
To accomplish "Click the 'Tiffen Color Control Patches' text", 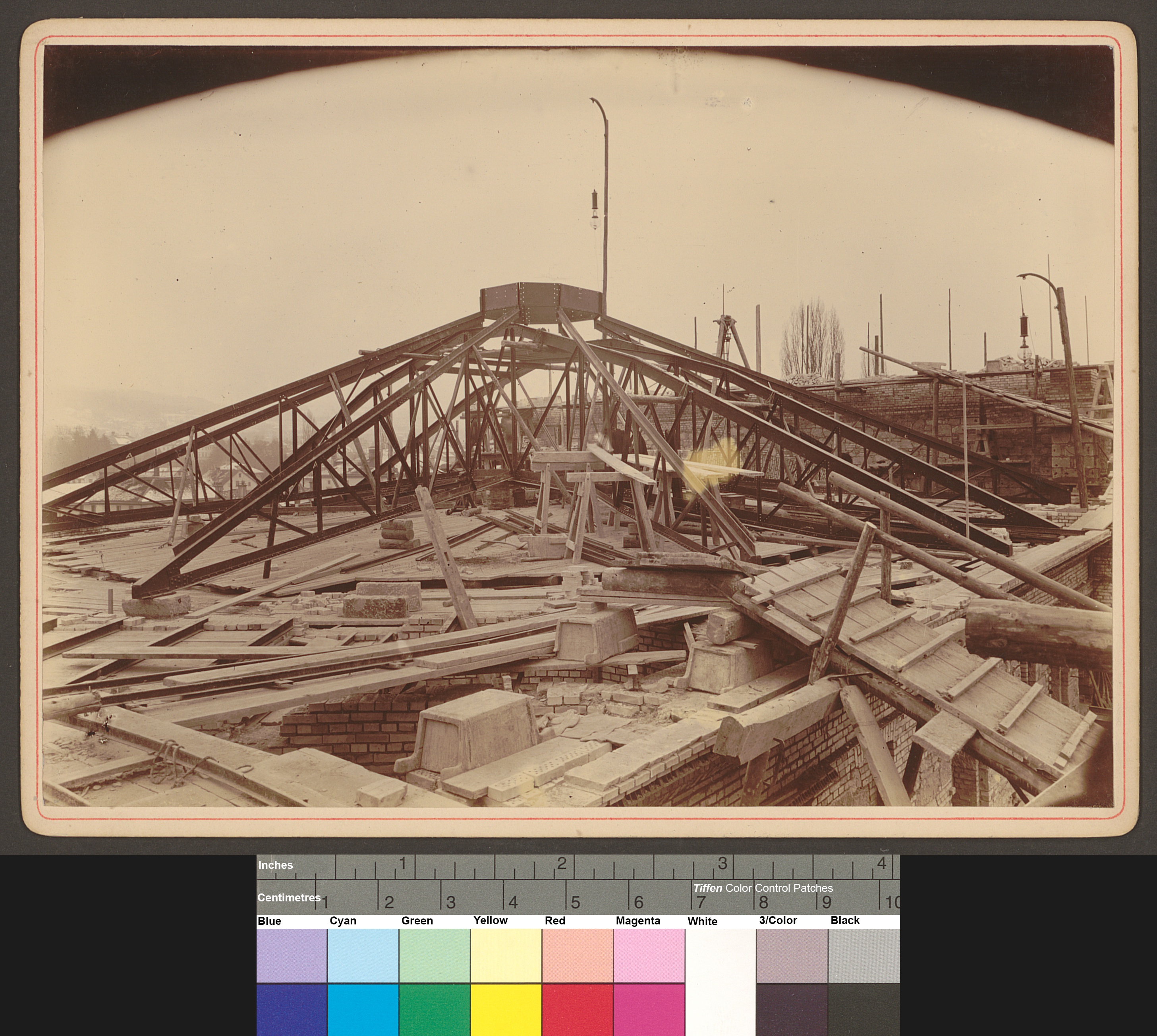I will [x=763, y=888].
